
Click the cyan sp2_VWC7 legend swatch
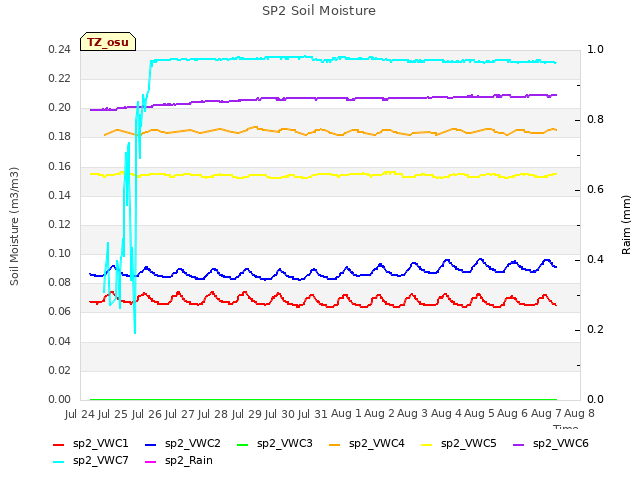click(x=59, y=462)
